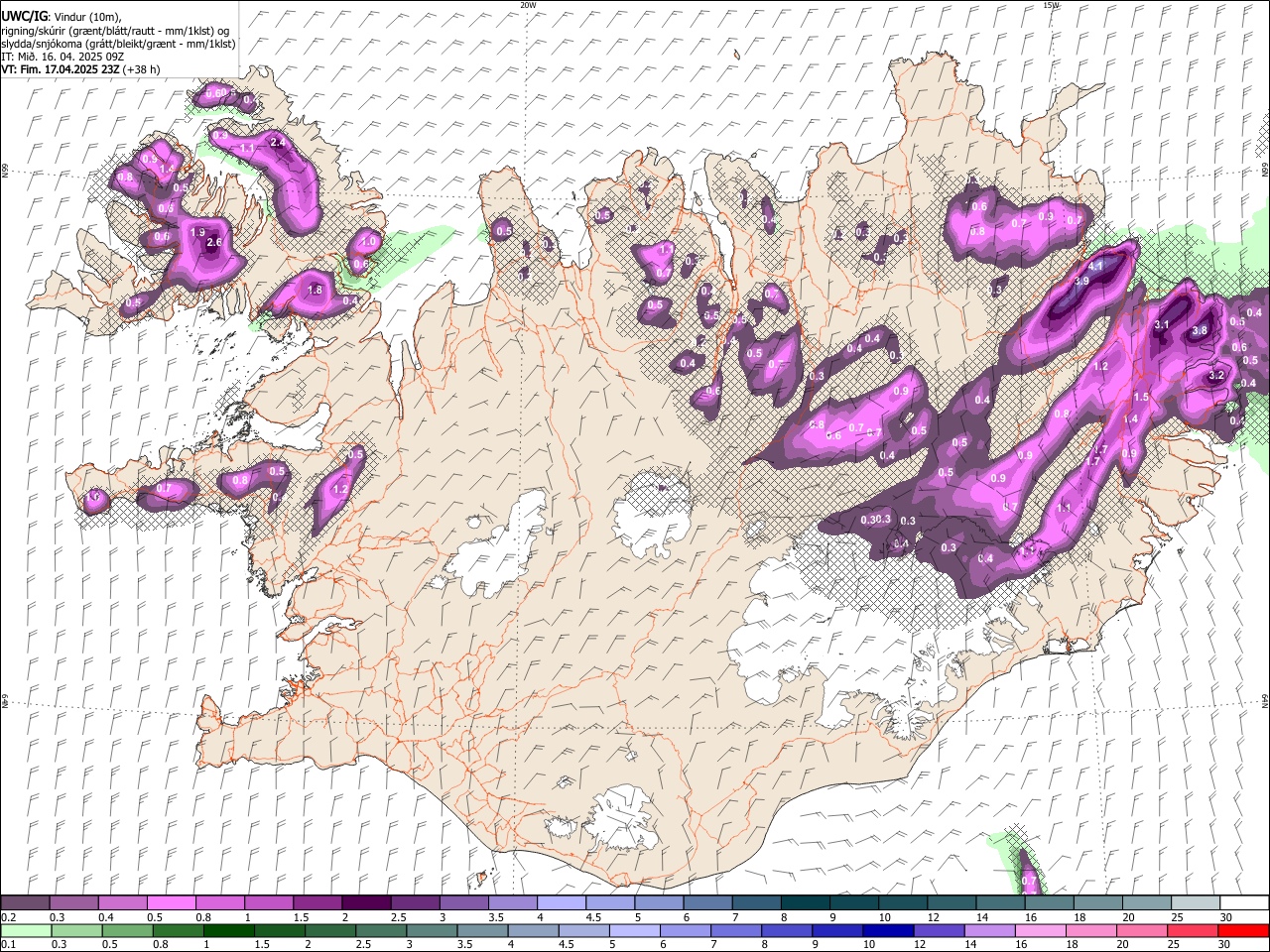Click the light grey 25–30 swatch in upper legend row
This screenshot has width=1270, height=952.
click(x=1195, y=902)
